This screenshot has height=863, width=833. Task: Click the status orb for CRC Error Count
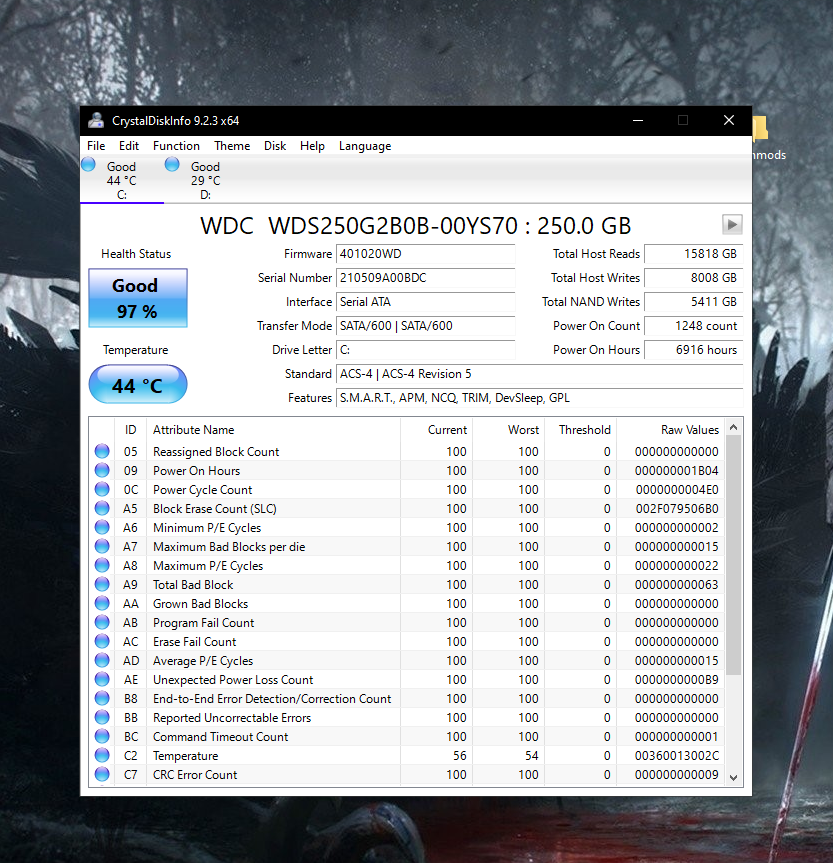pos(102,774)
